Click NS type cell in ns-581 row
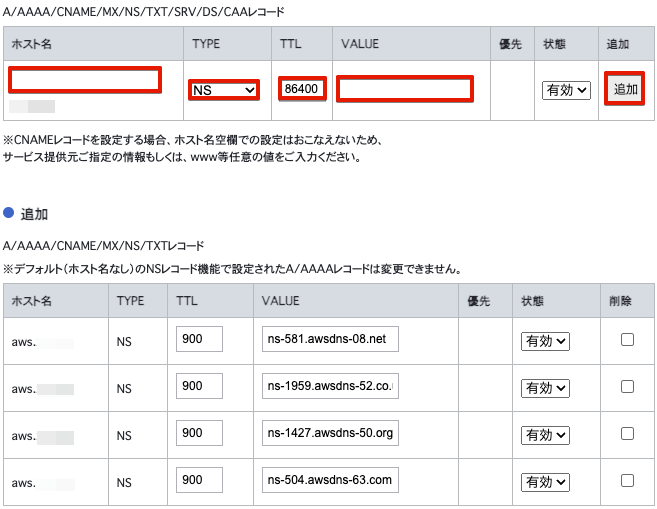This screenshot has height=509, width=657. (x=124, y=342)
